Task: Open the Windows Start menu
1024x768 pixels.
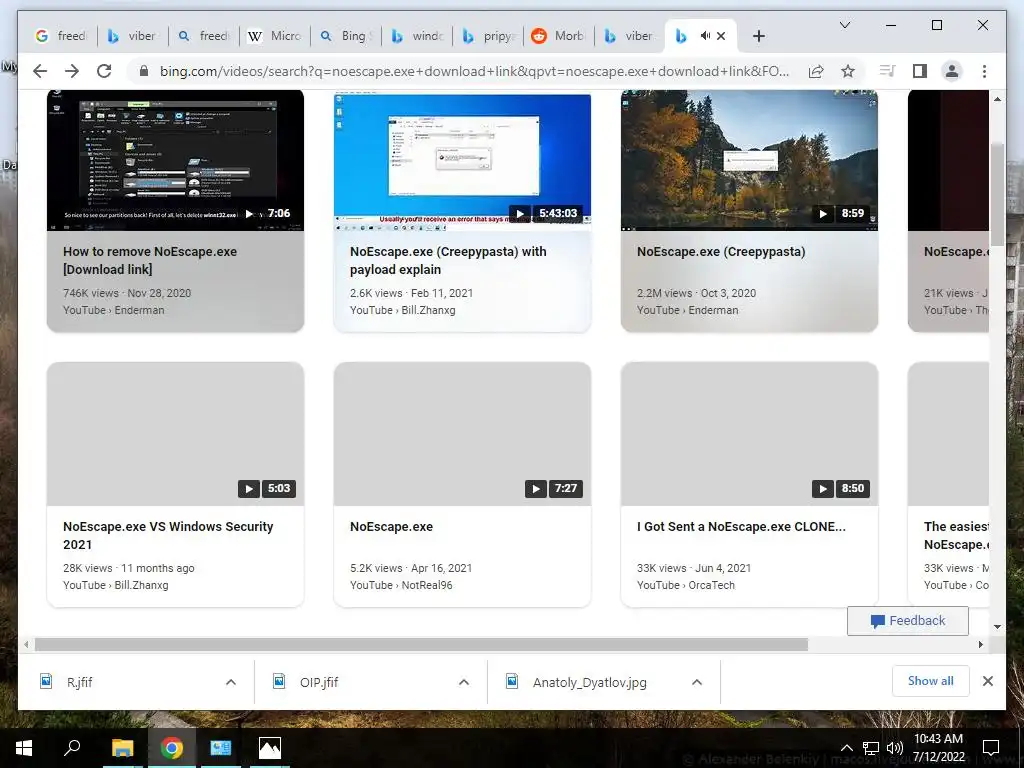Action: [x=24, y=748]
